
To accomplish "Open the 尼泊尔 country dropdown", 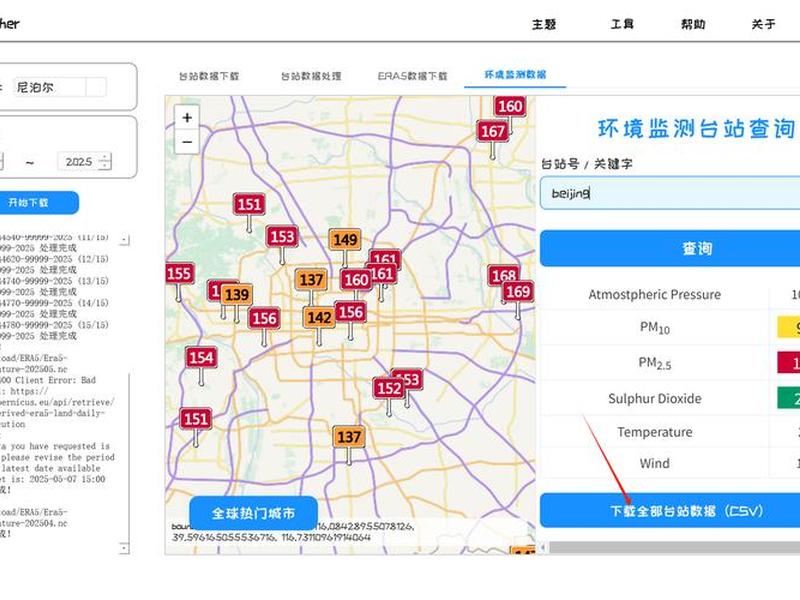I will click(x=96, y=87).
